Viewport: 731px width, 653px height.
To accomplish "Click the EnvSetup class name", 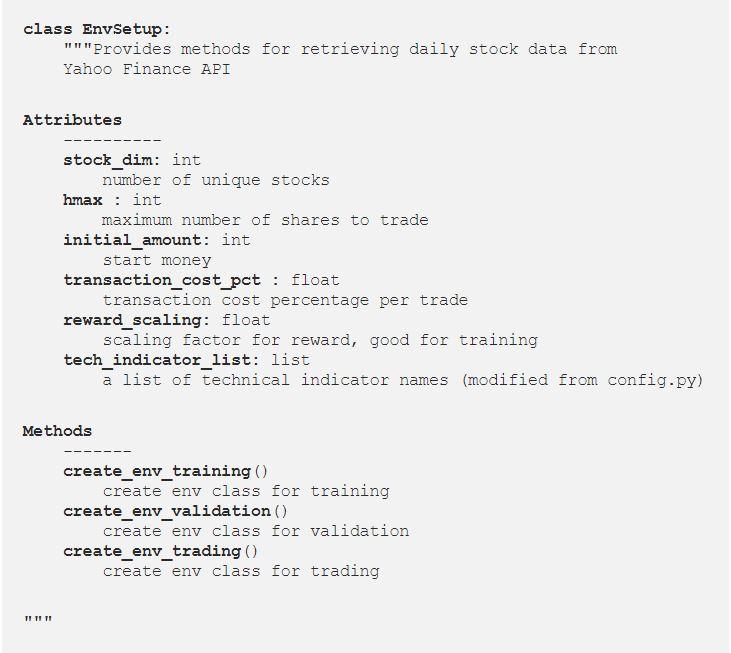I will (x=122, y=29).
